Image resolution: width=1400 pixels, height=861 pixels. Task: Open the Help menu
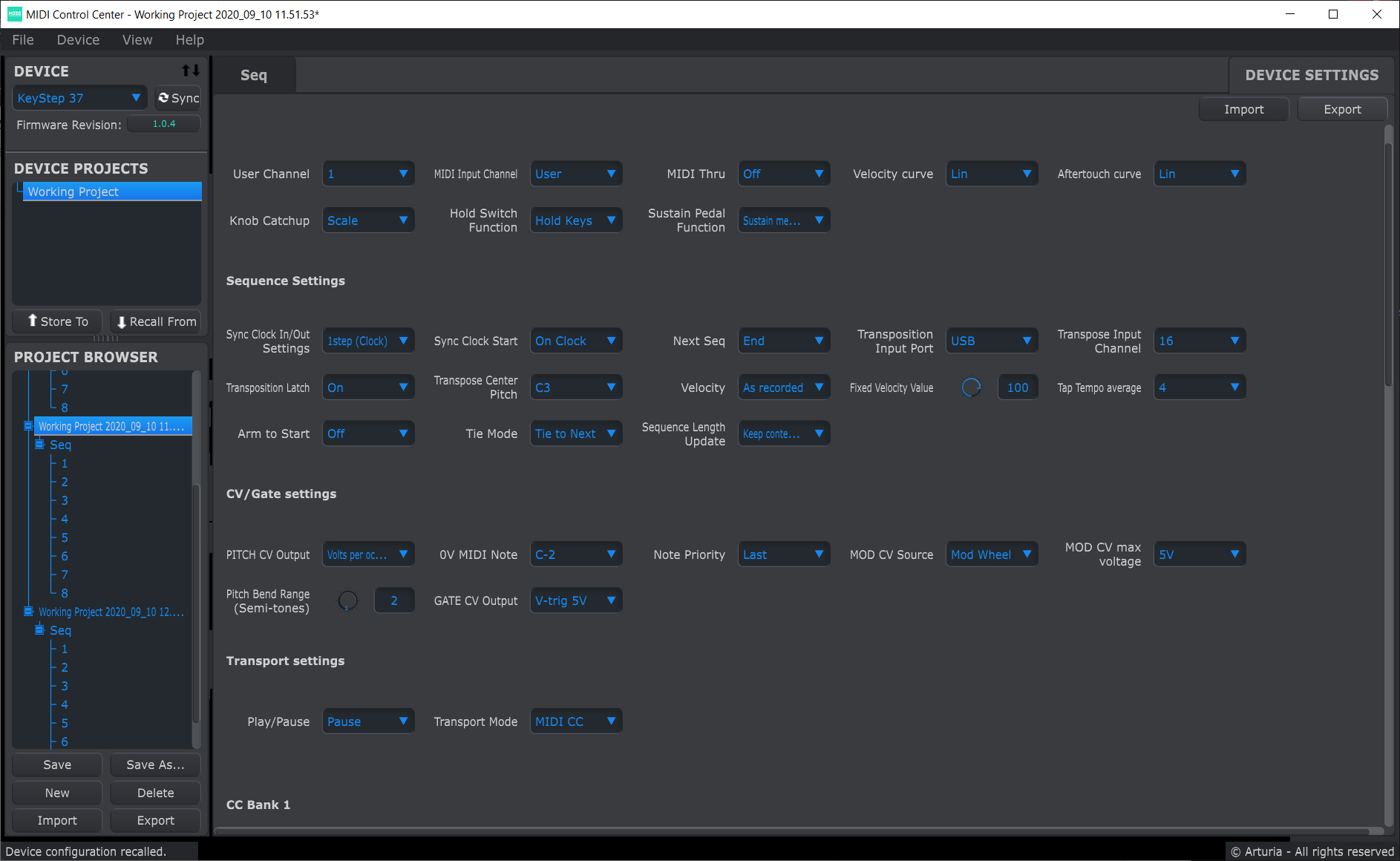pos(189,40)
